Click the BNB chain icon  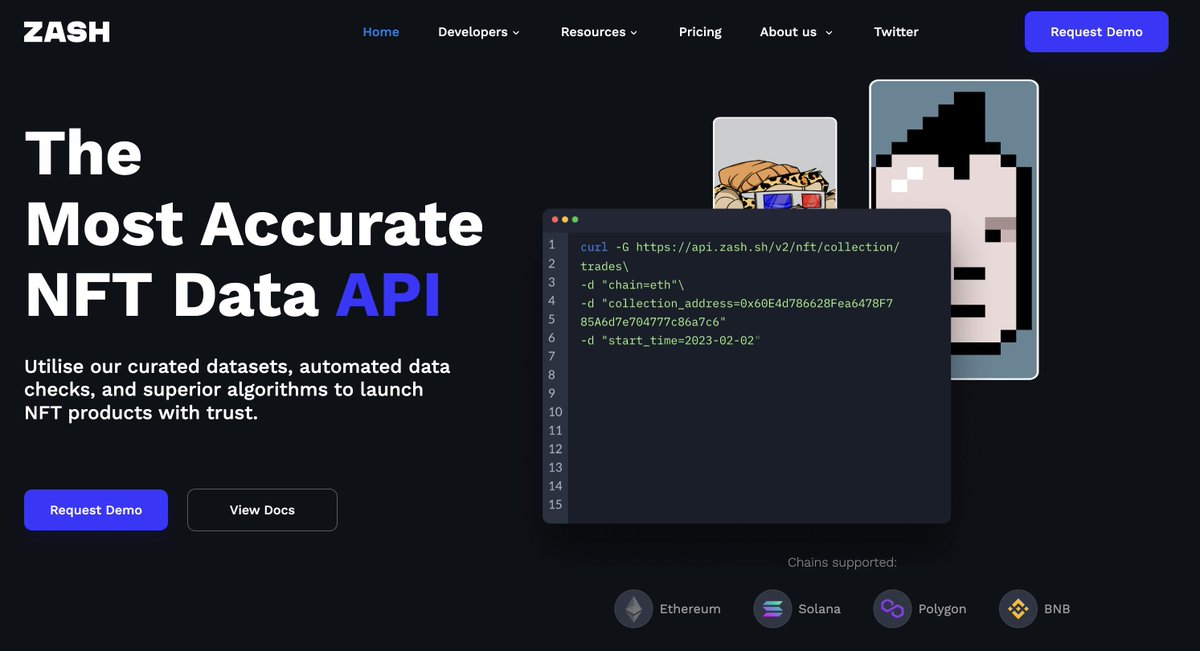coord(1018,608)
